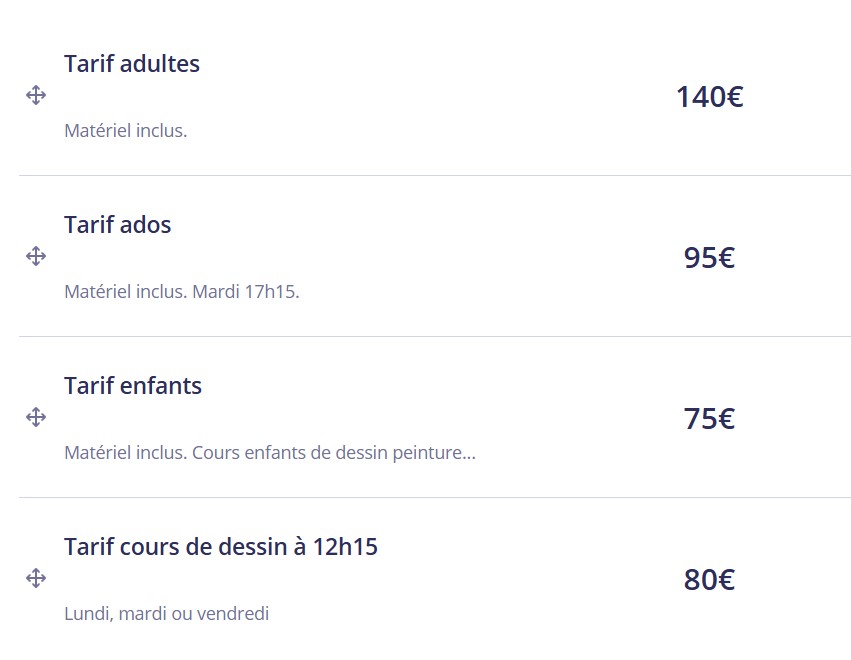Select the 95€ price amount
The height and width of the screenshot is (660, 851).
click(x=709, y=258)
